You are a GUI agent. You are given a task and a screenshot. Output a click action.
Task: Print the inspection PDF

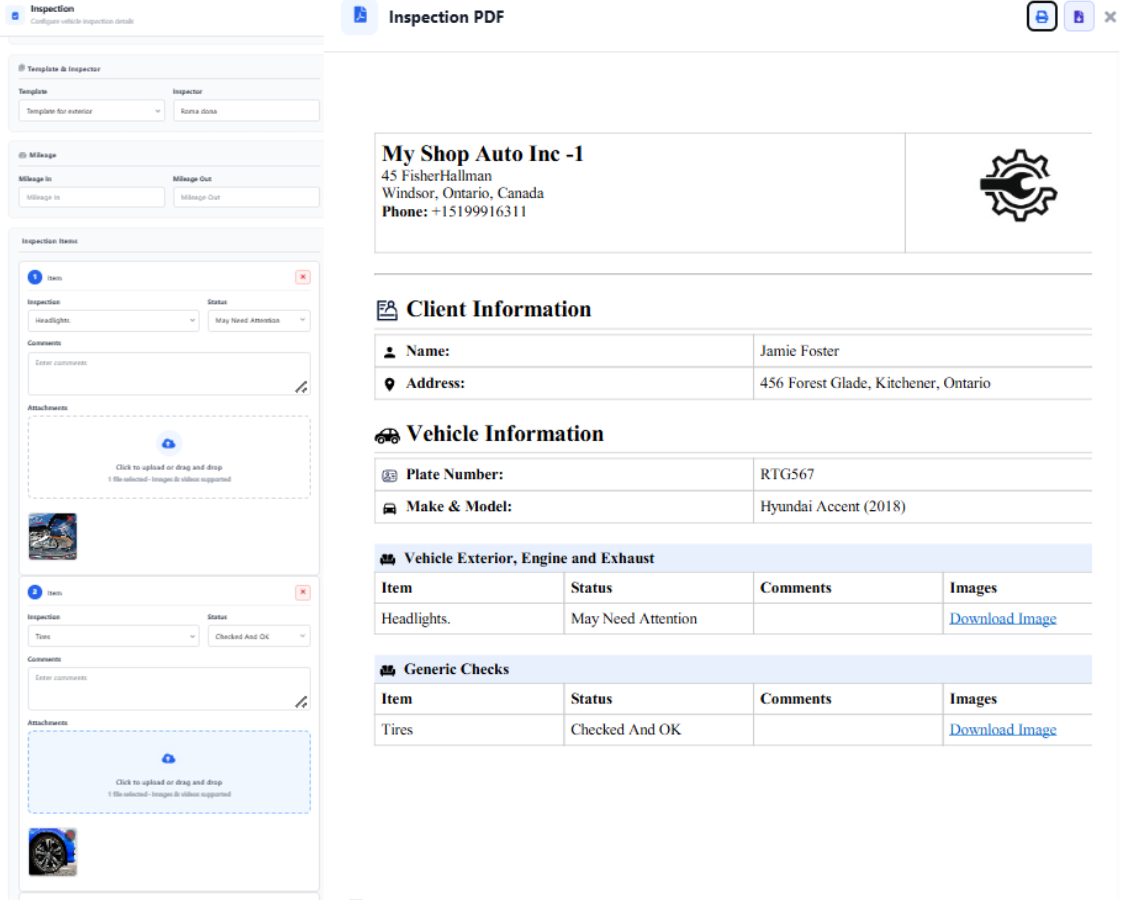1041,17
